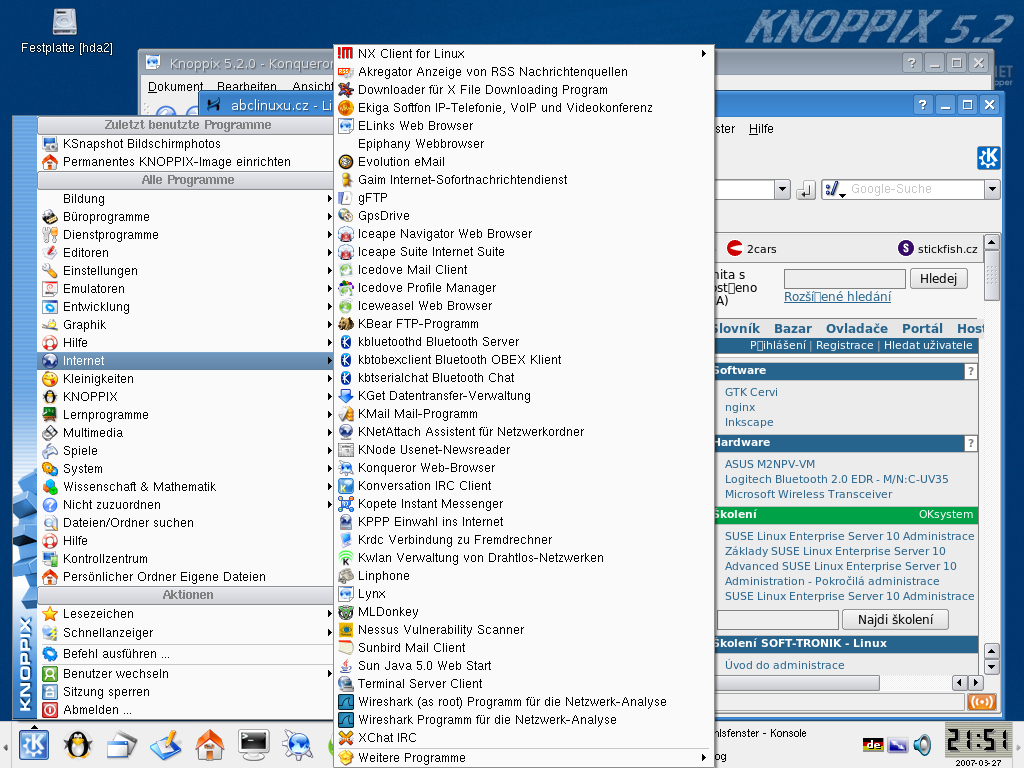Launch the office pencil icon in the panel

click(x=166, y=744)
